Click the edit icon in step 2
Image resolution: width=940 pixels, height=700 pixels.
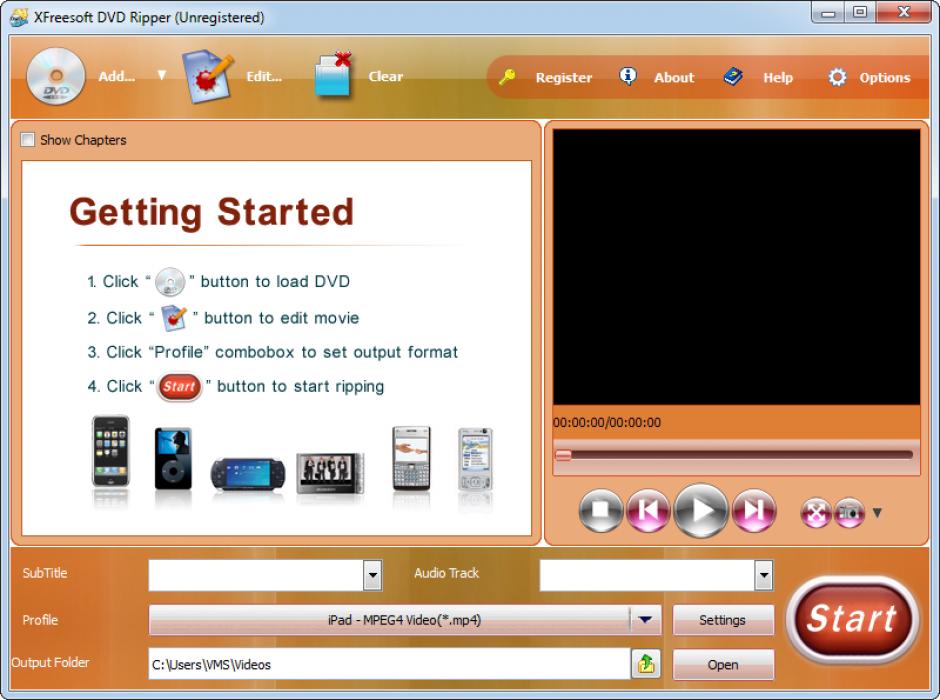point(174,318)
